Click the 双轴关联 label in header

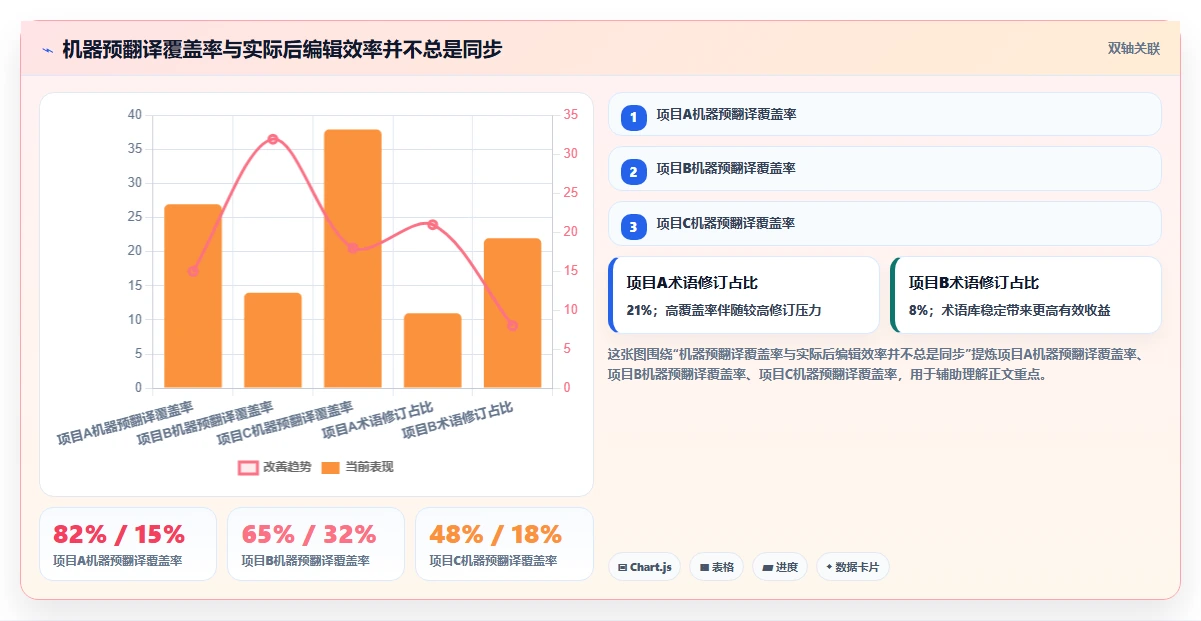coord(1134,49)
